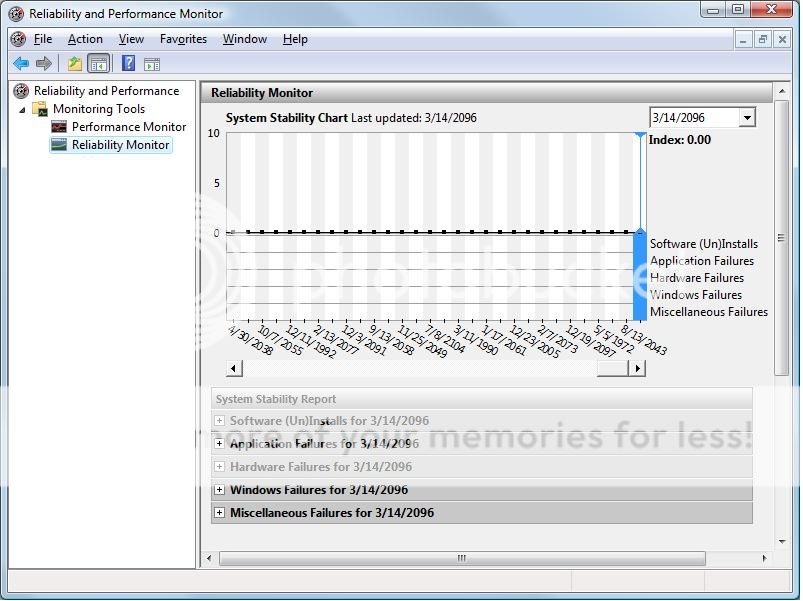803x601 pixels.
Task: Click the Back arrow toolbar icon
Action: [x=20, y=64]
